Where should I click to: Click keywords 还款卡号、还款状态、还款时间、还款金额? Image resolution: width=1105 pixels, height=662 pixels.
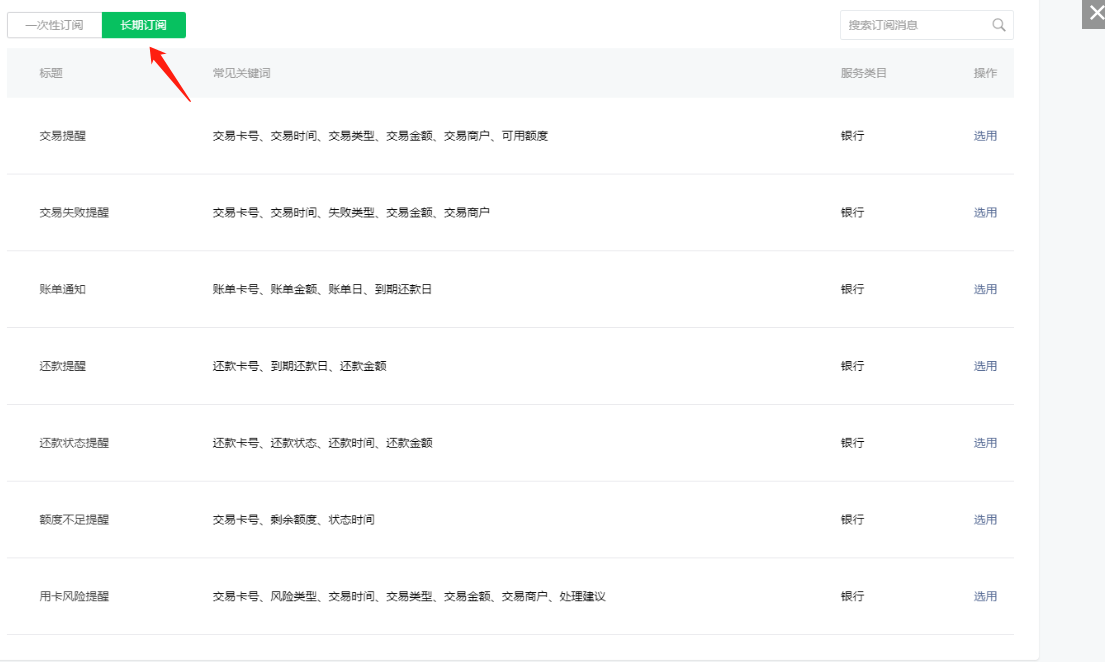pyautogui.click(x=323, y=443)
